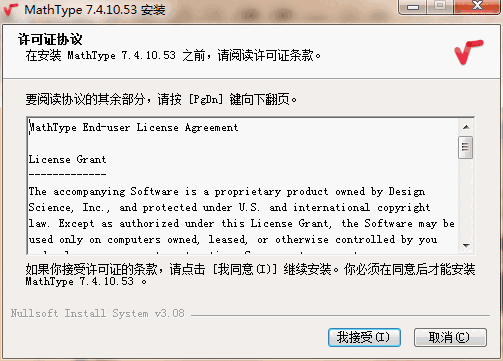Click the MathType checkmark icon in title bar
The image size is (503, 361).
click(10, 10)
